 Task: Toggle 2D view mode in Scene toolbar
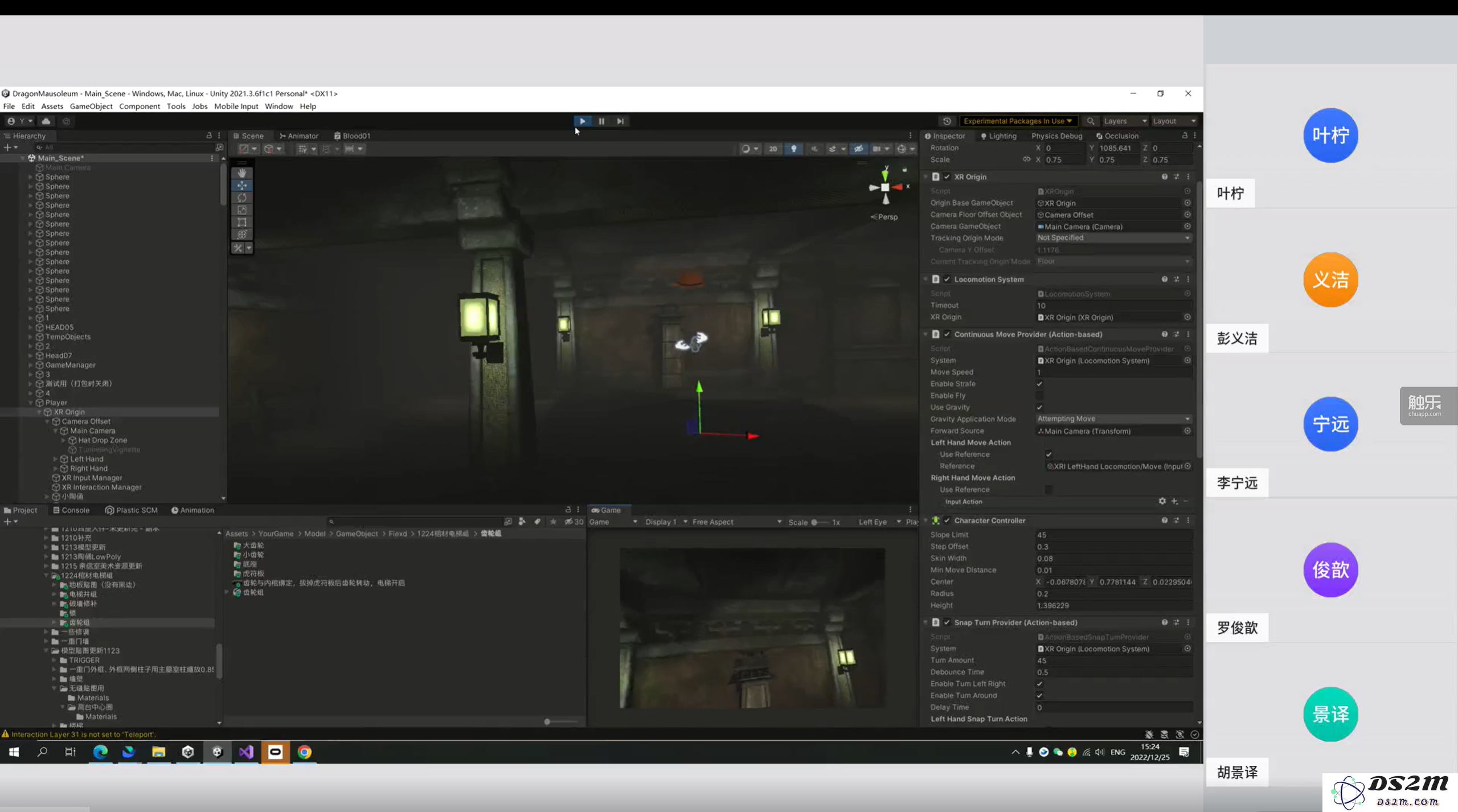point(773,149)
